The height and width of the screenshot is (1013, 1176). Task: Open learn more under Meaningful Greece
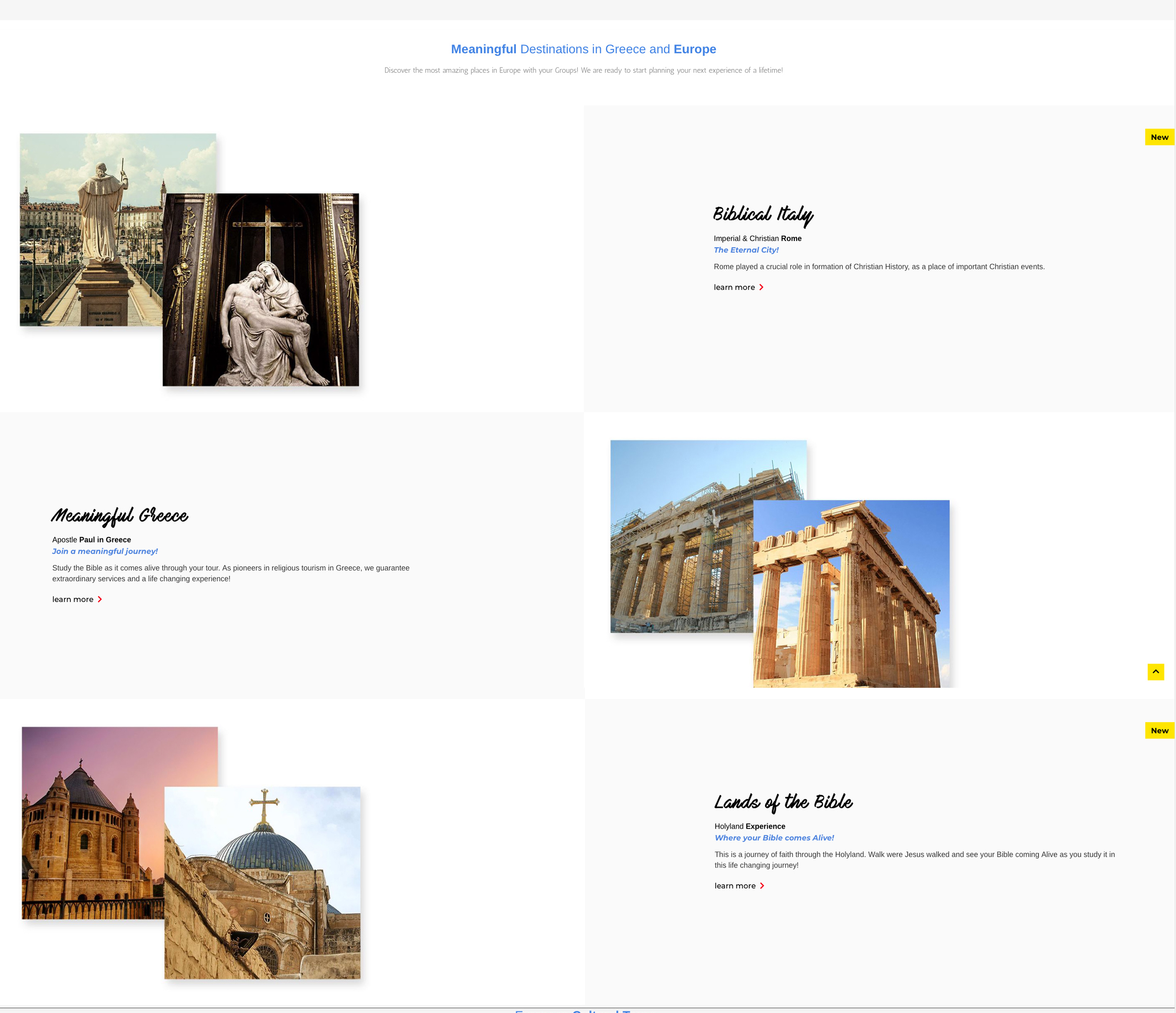coord(73,599)
